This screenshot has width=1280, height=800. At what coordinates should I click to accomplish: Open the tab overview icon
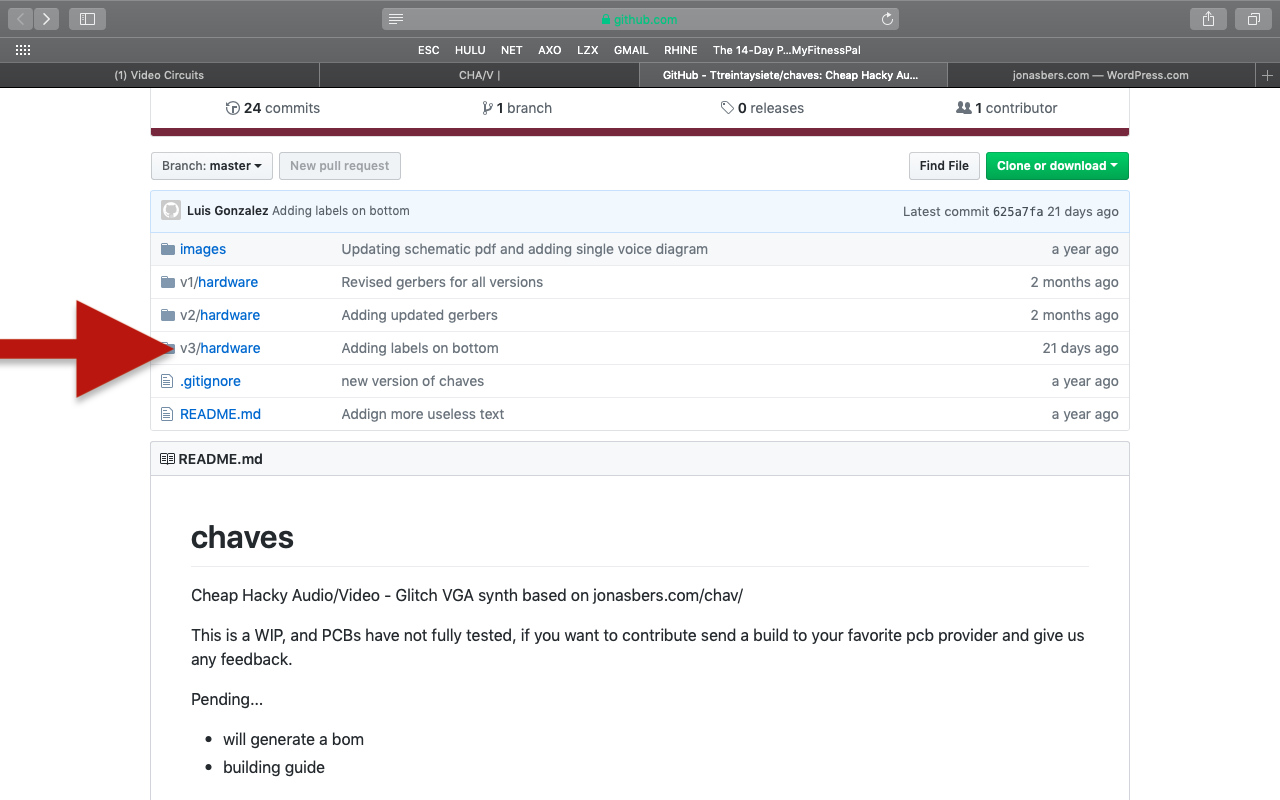pos(1253,19)
